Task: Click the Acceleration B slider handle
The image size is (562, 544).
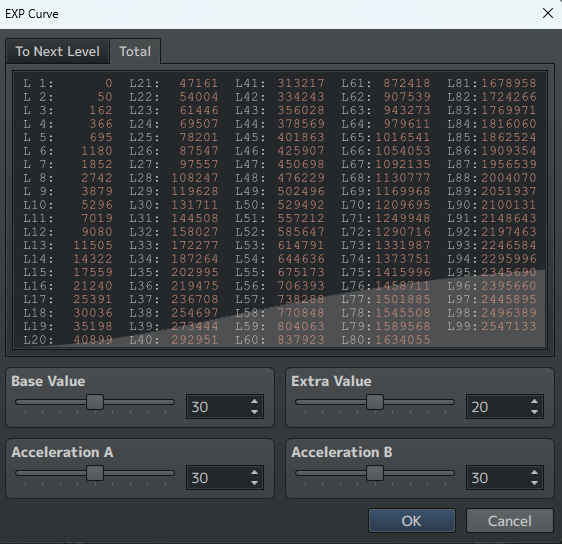Action: click(375, 473)
